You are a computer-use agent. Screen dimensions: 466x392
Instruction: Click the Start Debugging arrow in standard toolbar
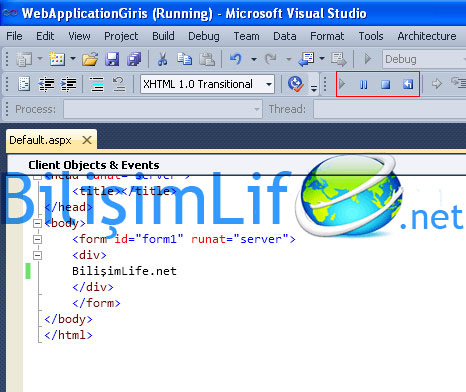click(367, 59)
